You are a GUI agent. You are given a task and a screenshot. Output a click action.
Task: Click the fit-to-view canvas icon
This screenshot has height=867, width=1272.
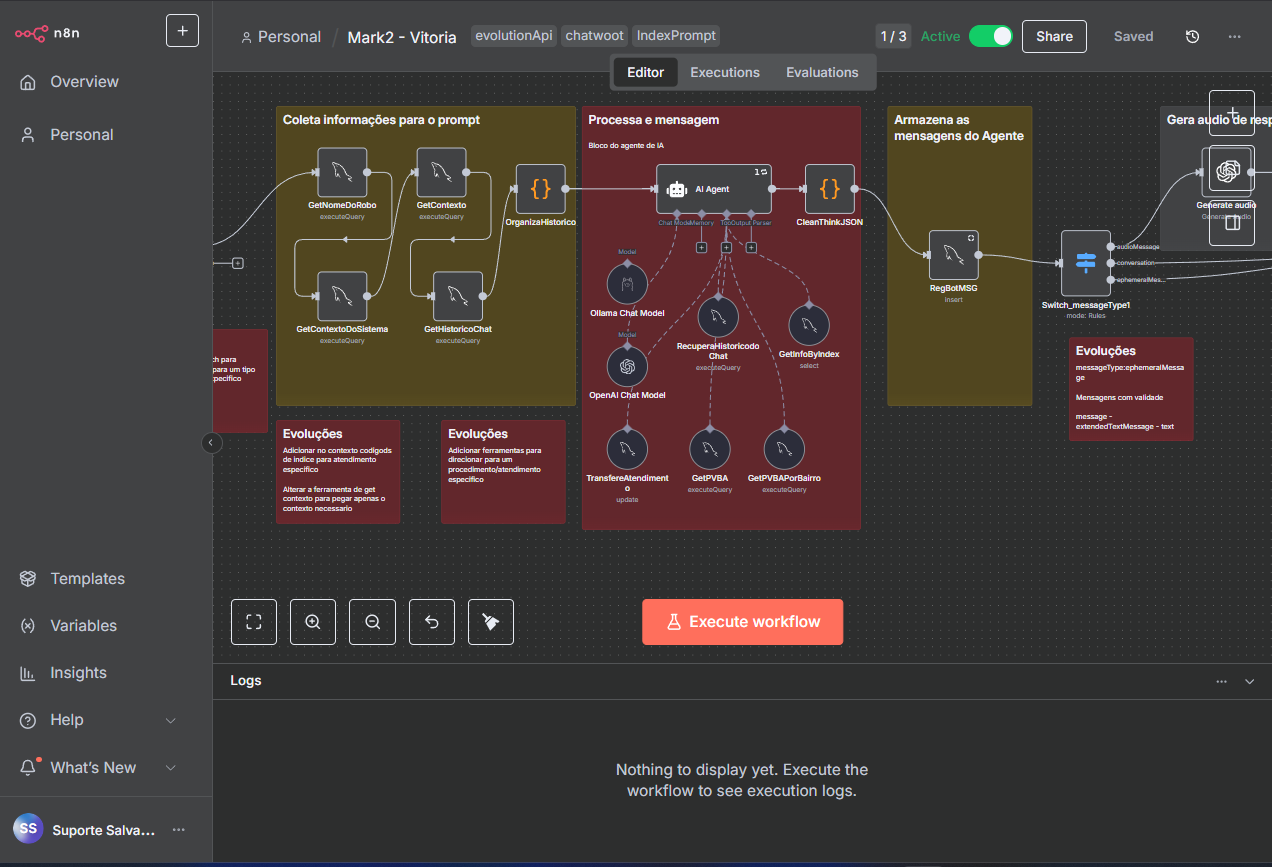[254, 622]
